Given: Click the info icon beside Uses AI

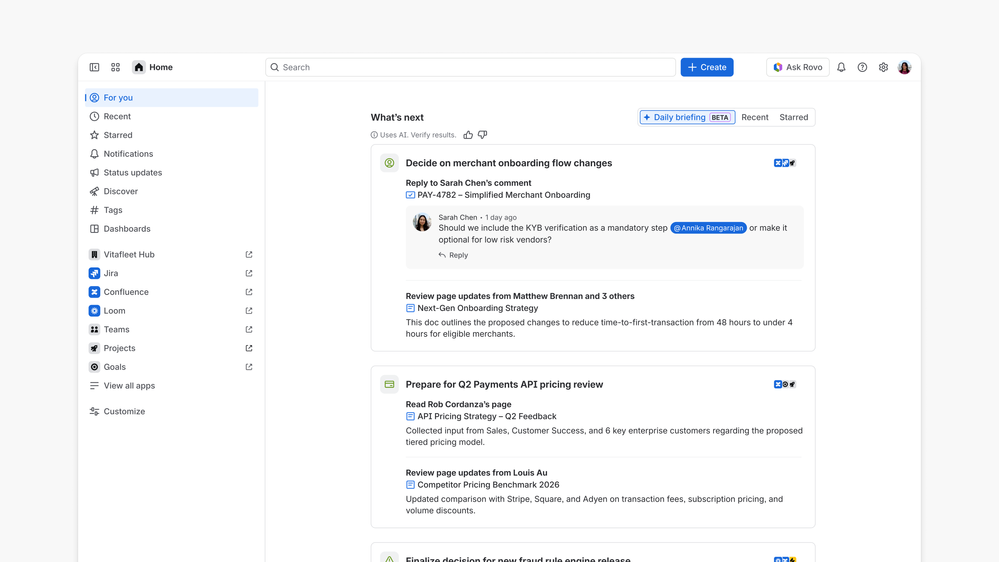Looking at the screenshot, I should tap(374, 135).
